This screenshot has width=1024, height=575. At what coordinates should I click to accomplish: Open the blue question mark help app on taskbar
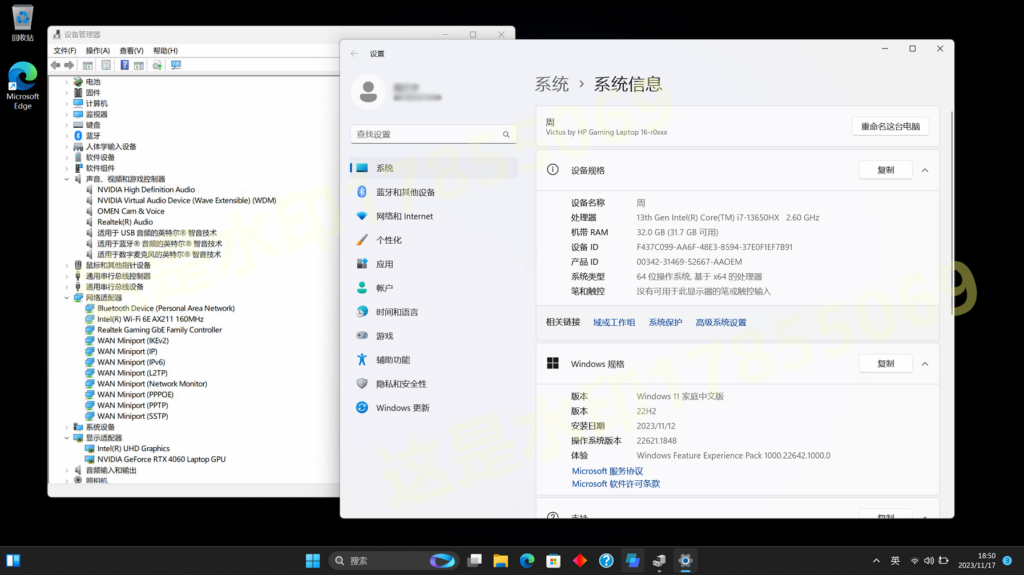pos(606,561)
